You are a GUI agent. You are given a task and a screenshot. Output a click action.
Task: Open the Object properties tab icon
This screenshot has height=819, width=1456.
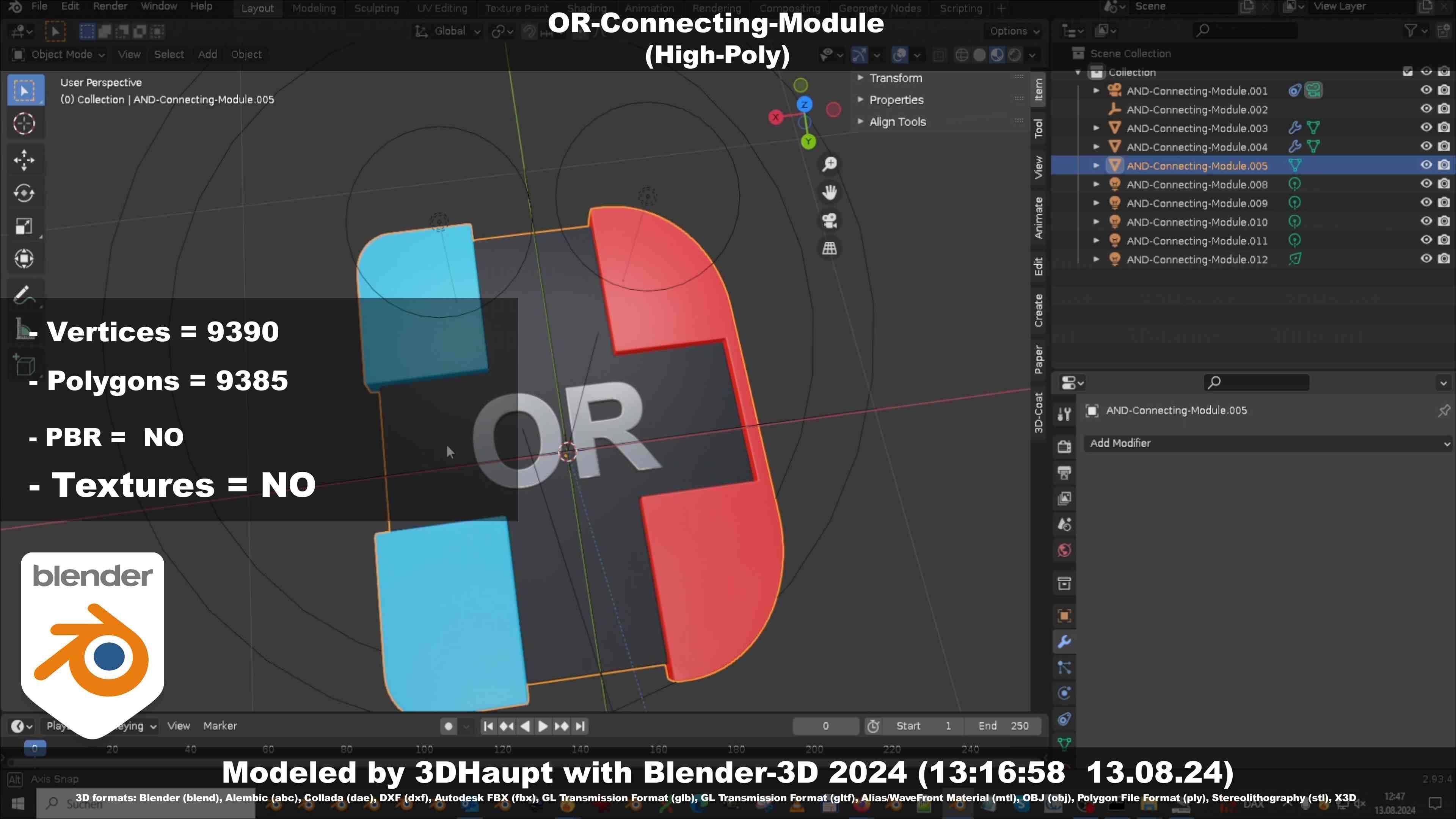[1064, 616]
